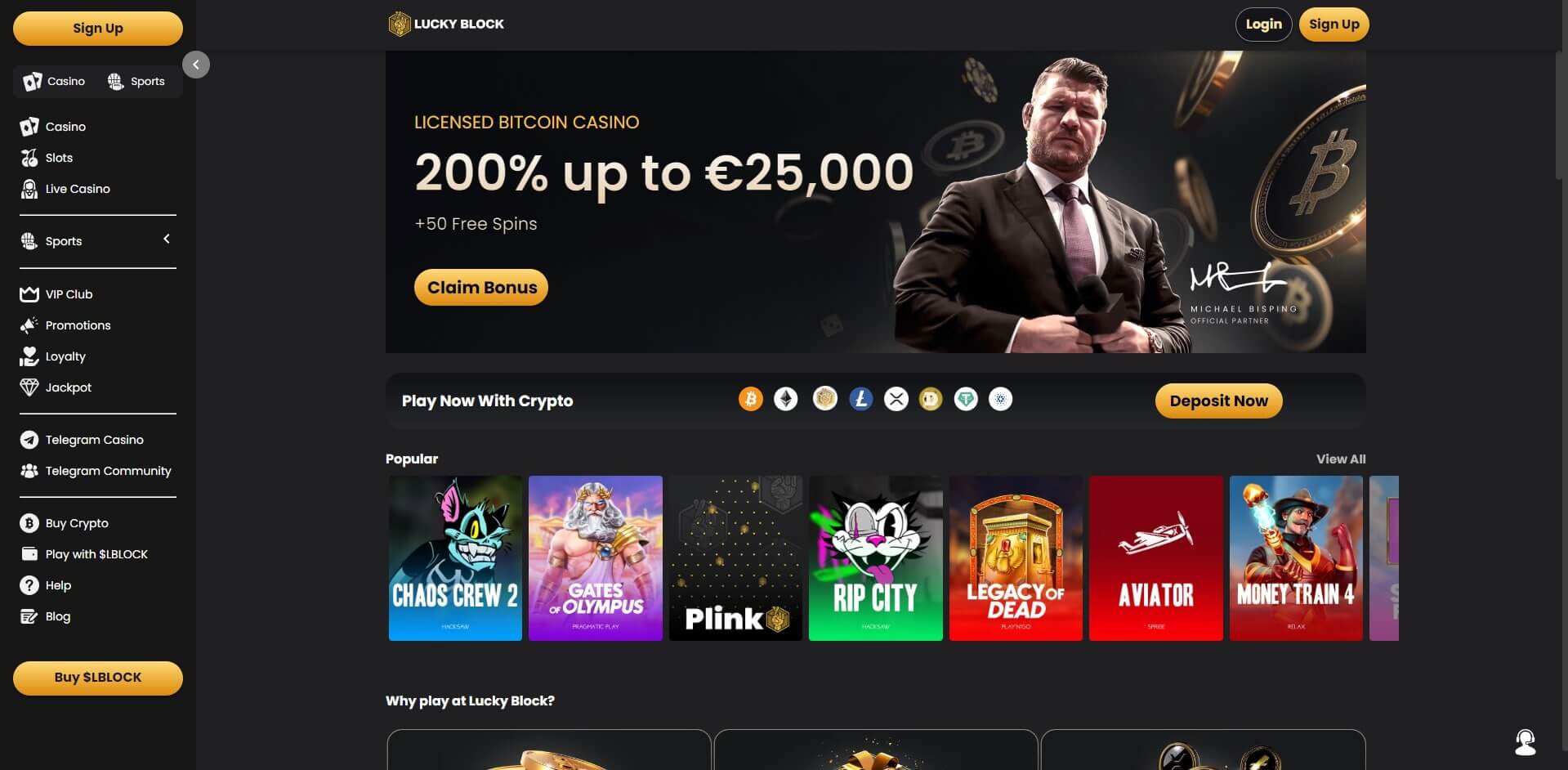Click the Deposit Now button
Viewport: 1568px width, 770px height.
(1218, 401)
